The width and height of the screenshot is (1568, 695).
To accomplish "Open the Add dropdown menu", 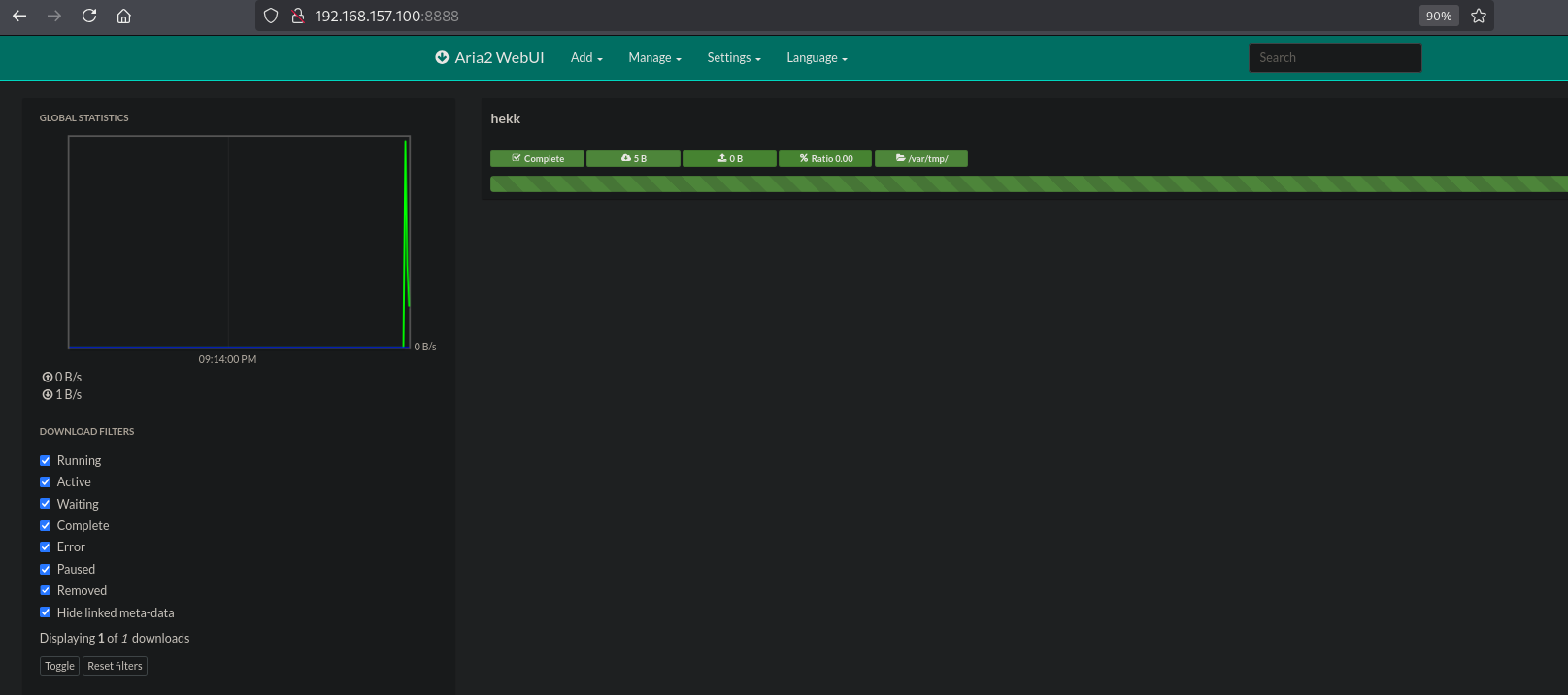I will [586, 57].
